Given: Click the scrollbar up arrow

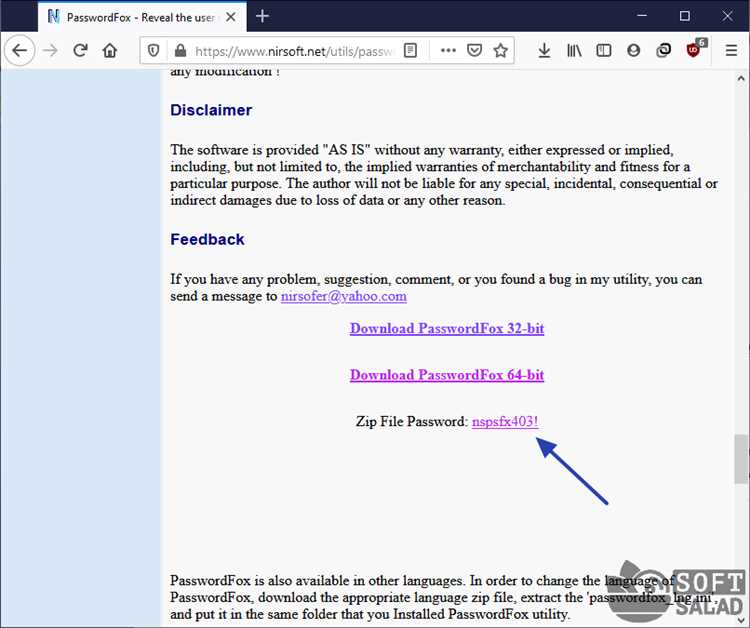Looking at the screenshot, I should (740, 78).
